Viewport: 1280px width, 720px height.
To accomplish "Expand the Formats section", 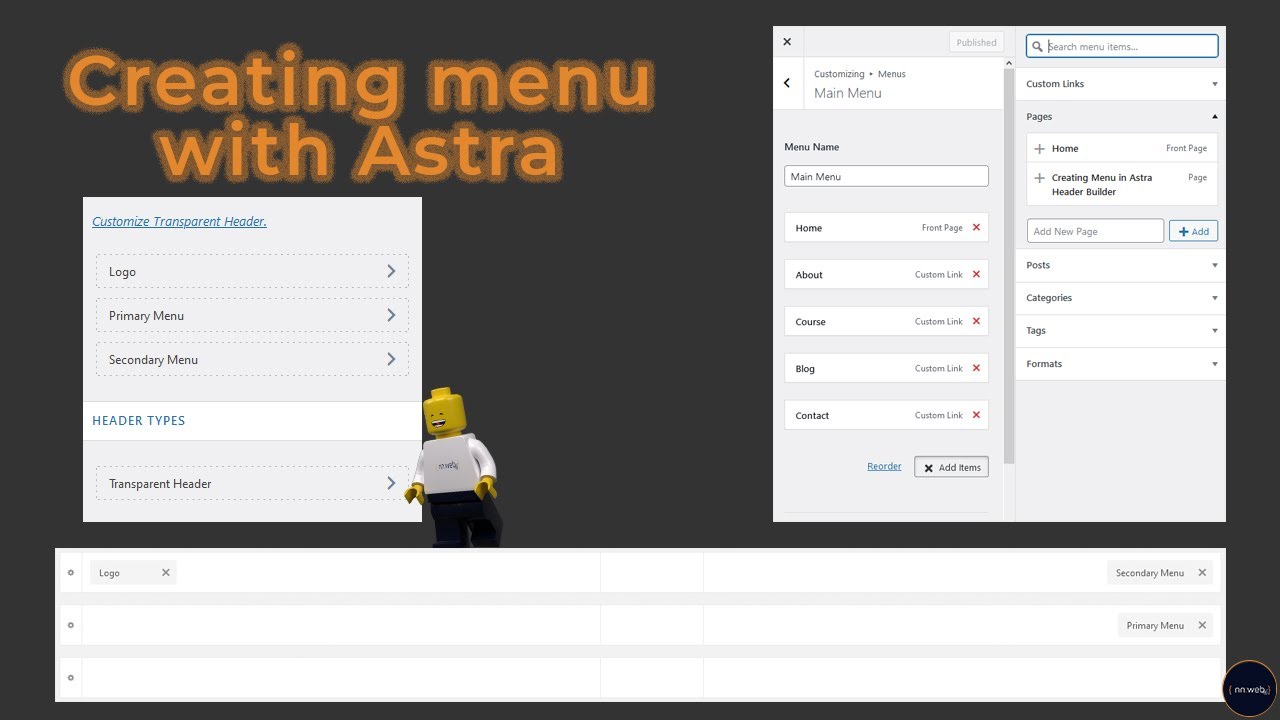I will click(x=1120, y=364).
